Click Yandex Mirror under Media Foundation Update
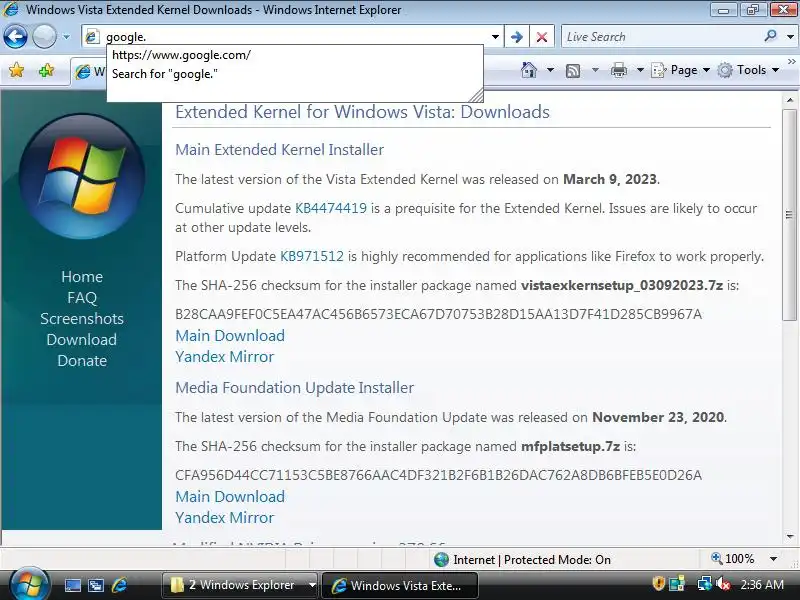 pyautogui.click(x=224, y=517)
